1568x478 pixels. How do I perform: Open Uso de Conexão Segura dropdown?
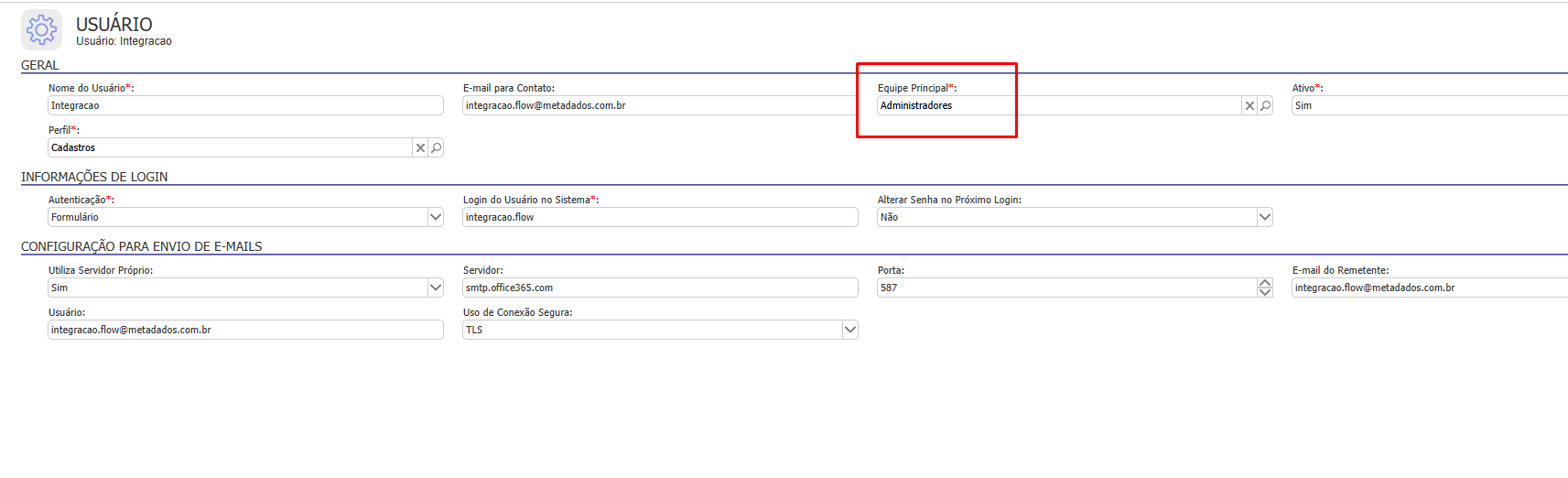click(x=850, y=330)
